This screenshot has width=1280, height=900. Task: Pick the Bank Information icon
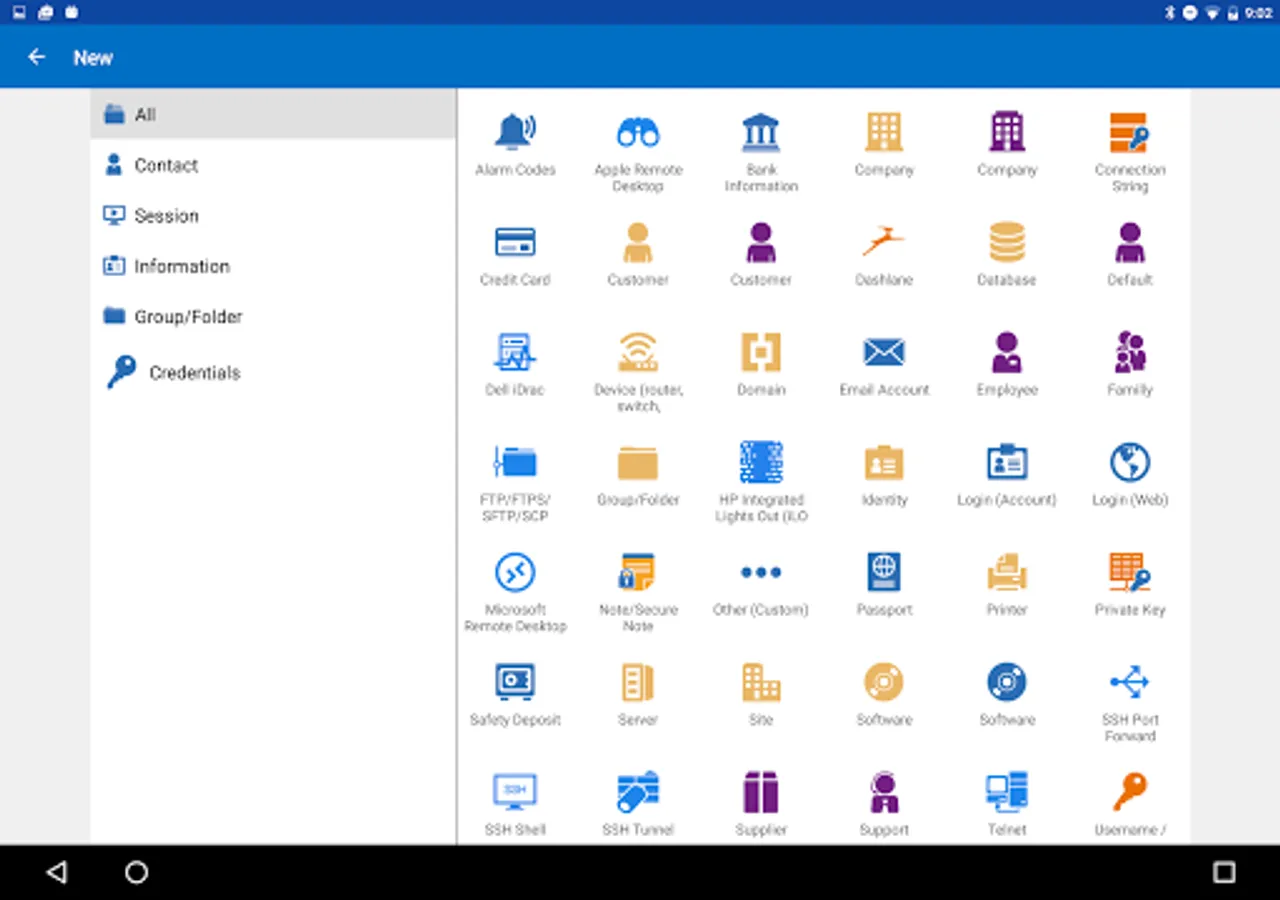761,132
